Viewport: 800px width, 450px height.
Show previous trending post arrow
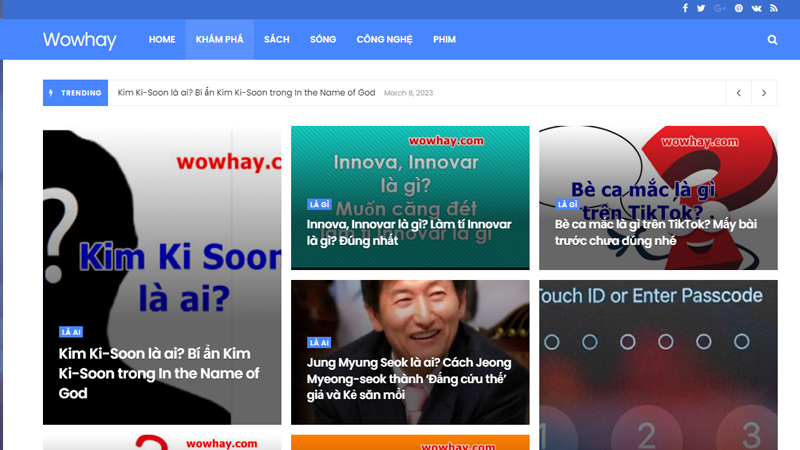(738, 93)
